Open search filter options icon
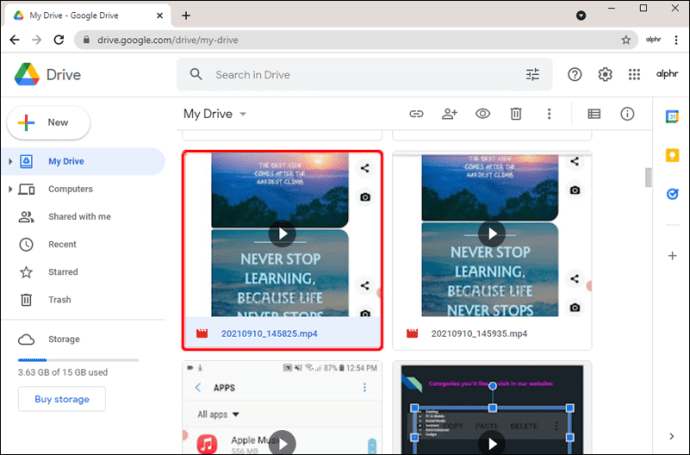 coord(532,74)
